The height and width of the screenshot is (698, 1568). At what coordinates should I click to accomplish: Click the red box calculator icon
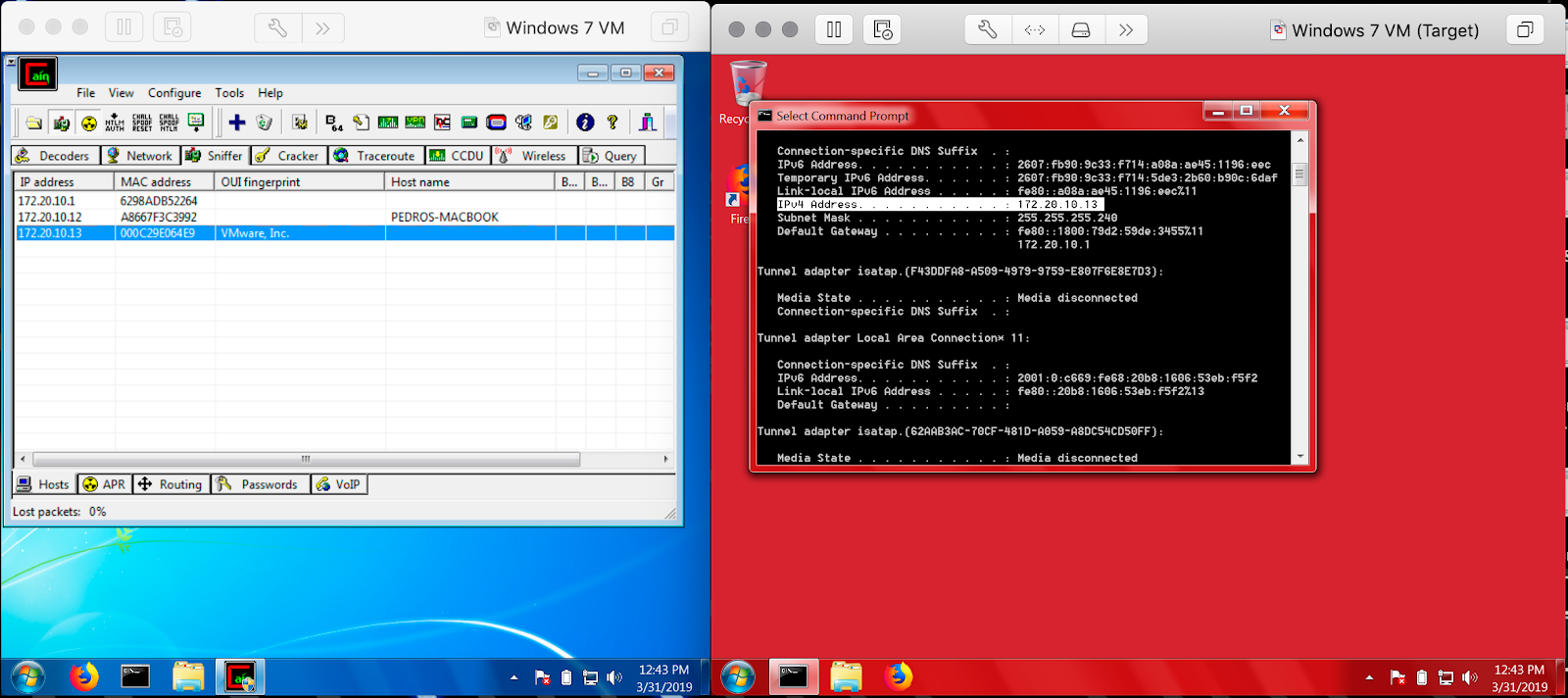(x=497, y=123)
